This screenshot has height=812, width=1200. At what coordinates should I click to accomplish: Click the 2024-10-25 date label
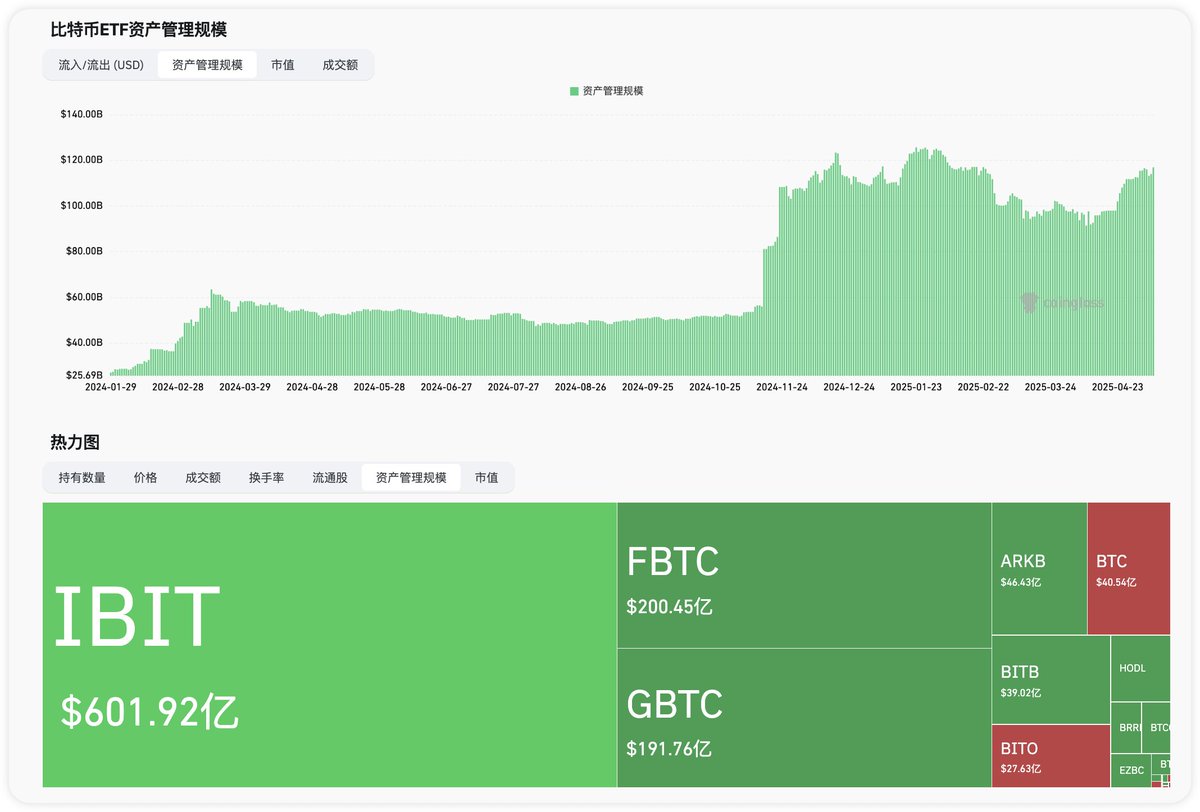click(714, 386)
